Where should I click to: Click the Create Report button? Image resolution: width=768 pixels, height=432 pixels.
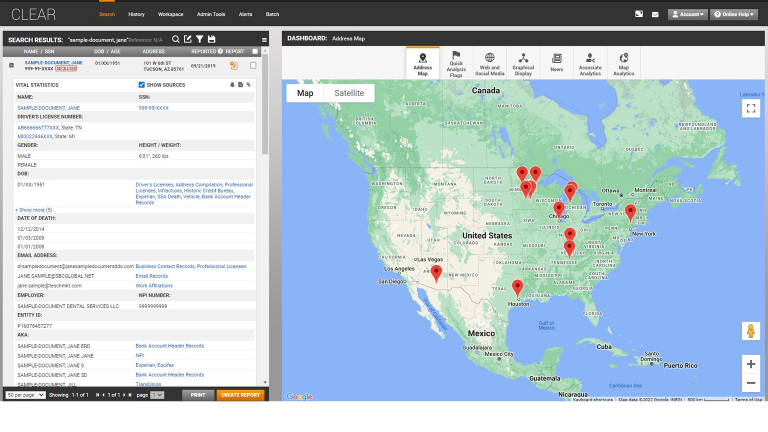[x=240, y=395]
